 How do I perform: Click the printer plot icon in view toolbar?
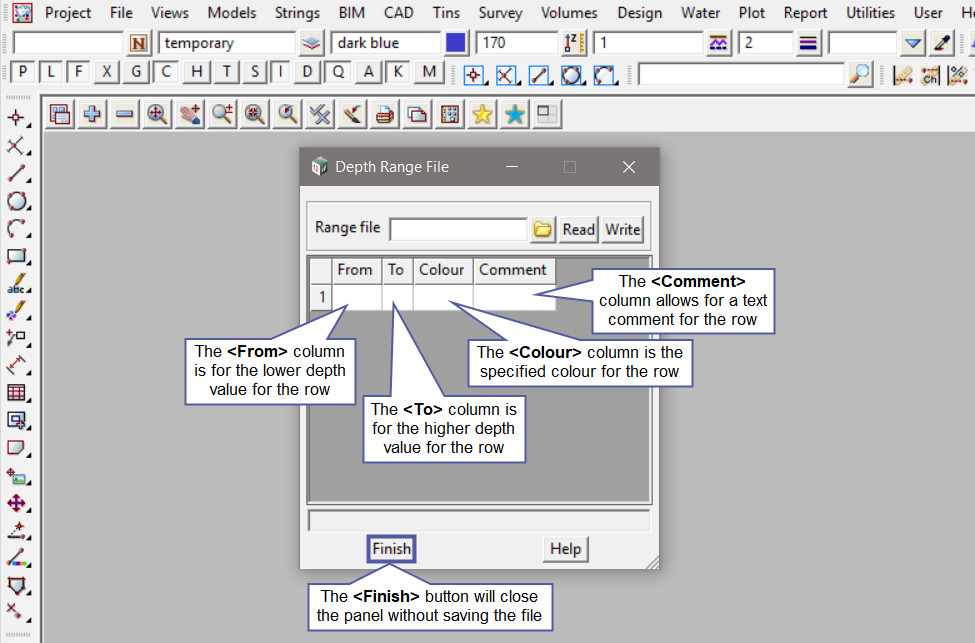[x=384, y=114]
